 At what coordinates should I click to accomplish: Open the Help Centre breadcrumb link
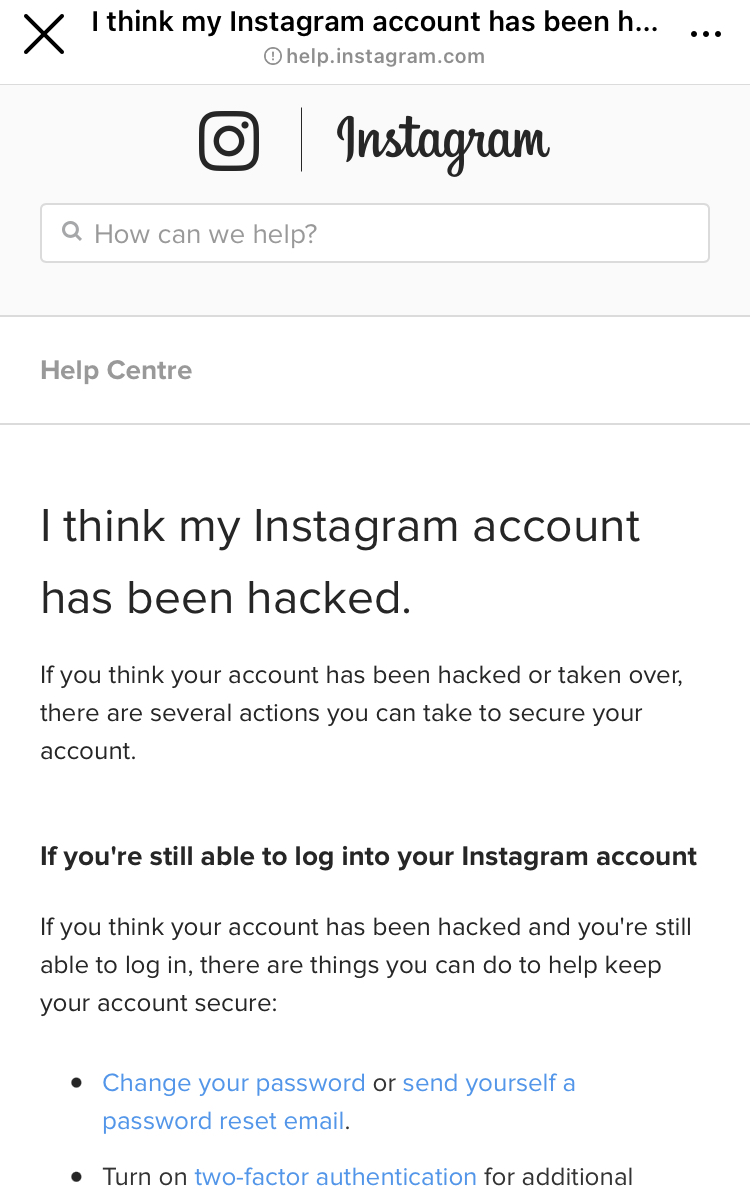tap(116, 370)
